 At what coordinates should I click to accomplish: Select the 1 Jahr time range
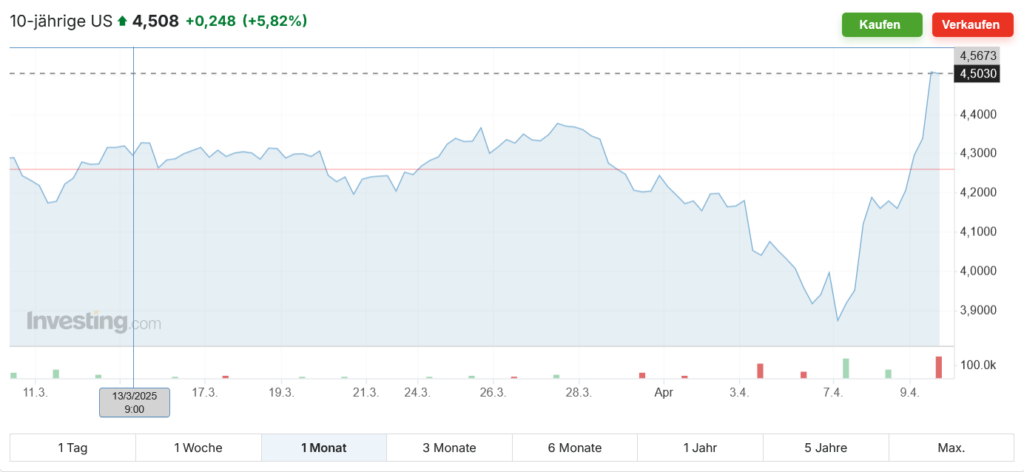pos(700,448)
